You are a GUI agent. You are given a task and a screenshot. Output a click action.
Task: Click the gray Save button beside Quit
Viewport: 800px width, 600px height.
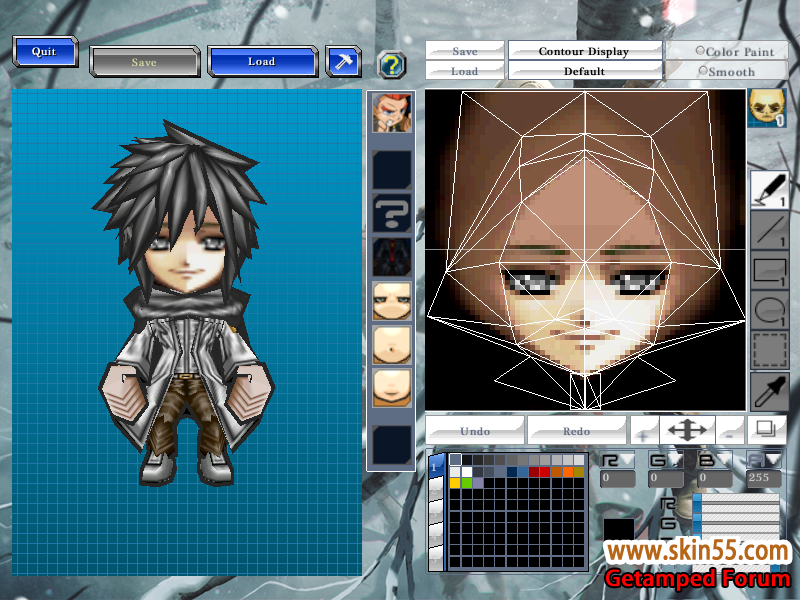pos(144,62)
